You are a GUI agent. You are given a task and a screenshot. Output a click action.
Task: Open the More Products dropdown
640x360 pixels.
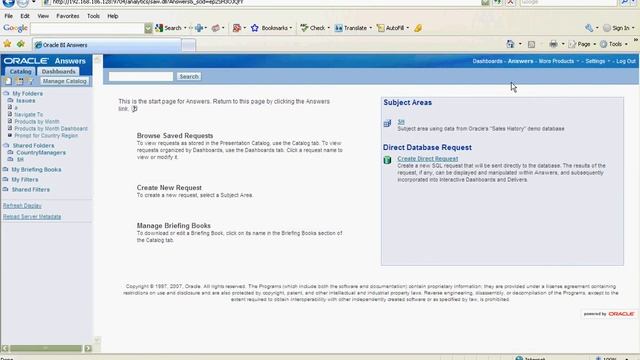pyautogui.click(x=558, y=61)
